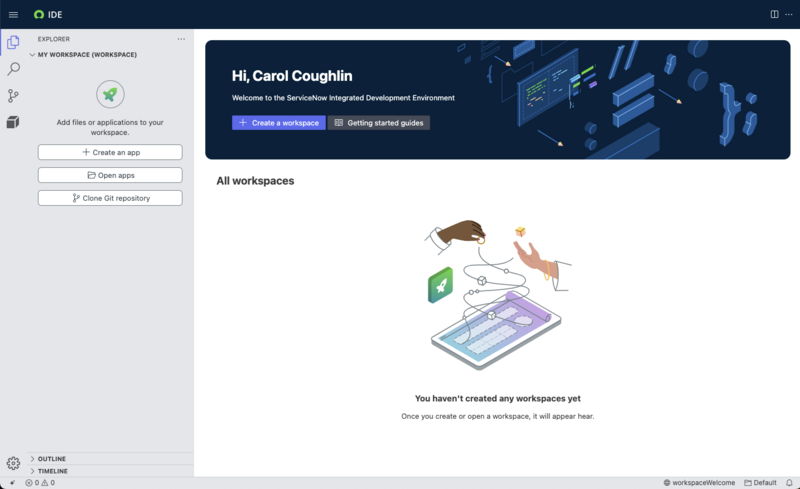800x489 pixels.
Task: Open Explorer panel more actions ellipsis
Action: 181,39
